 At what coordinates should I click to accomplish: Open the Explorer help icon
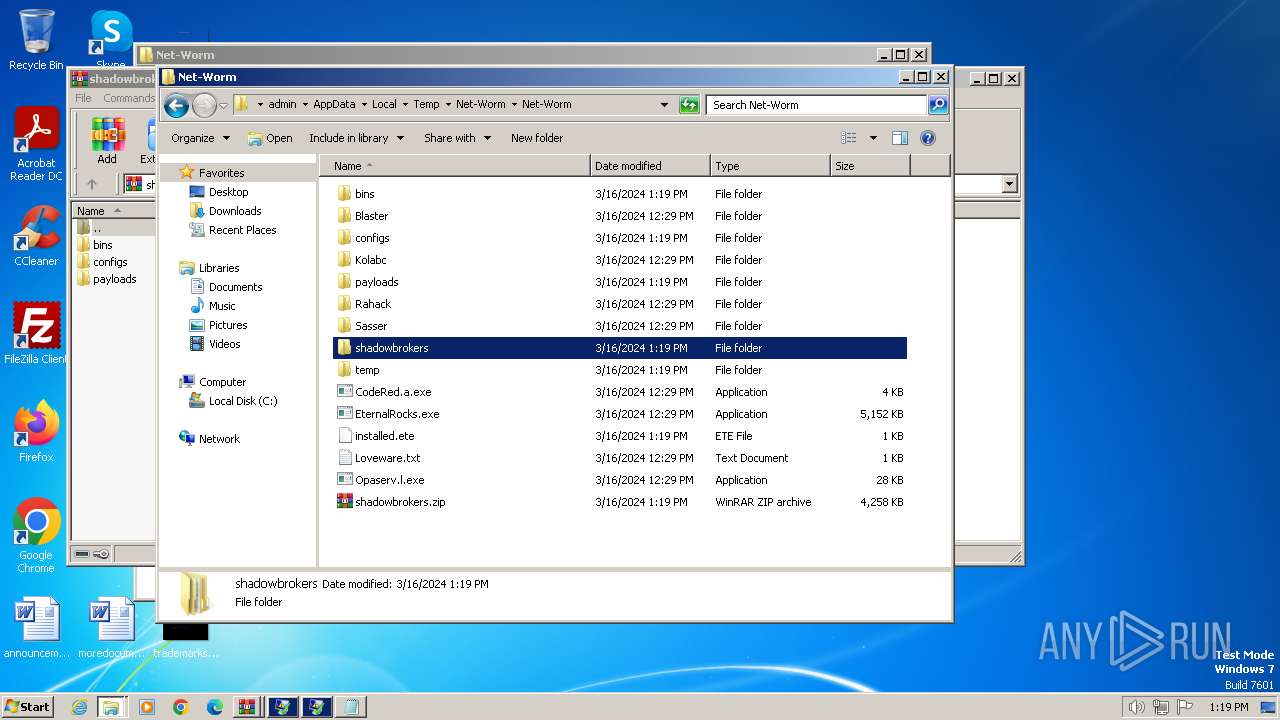click(x=928, y=138)
